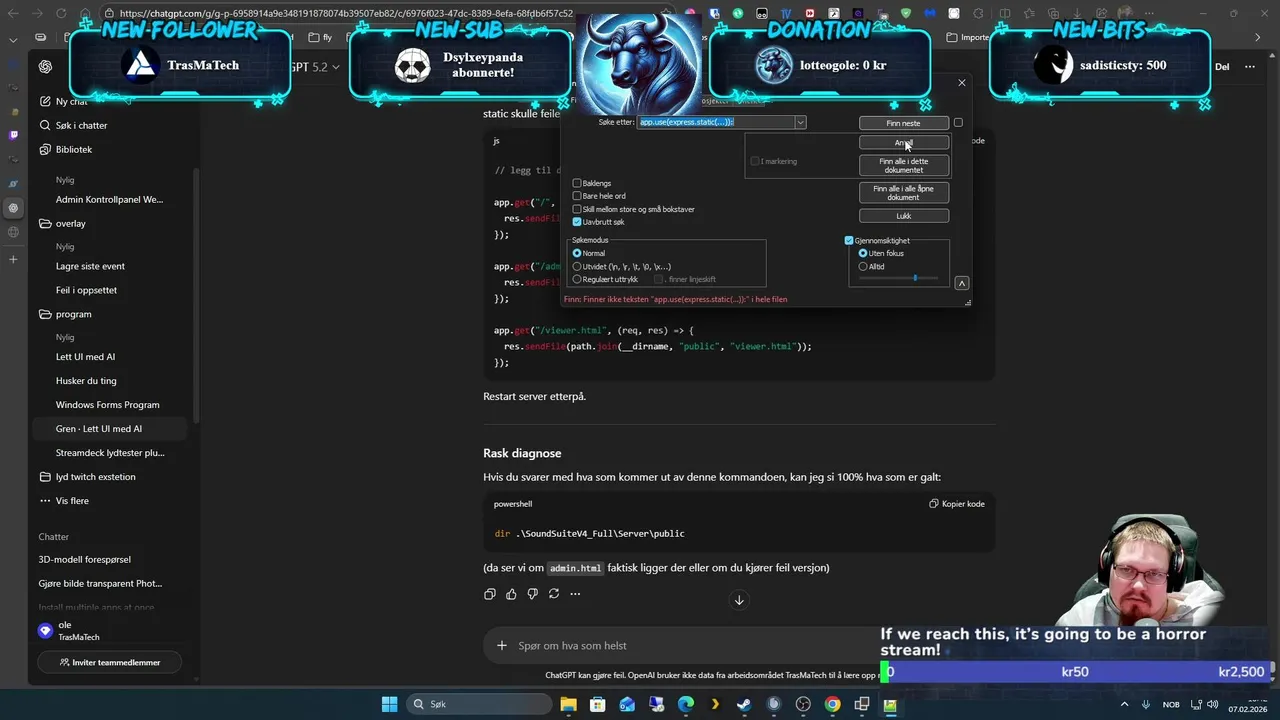Open the ChatGPT logo home icon

(45, 67)
